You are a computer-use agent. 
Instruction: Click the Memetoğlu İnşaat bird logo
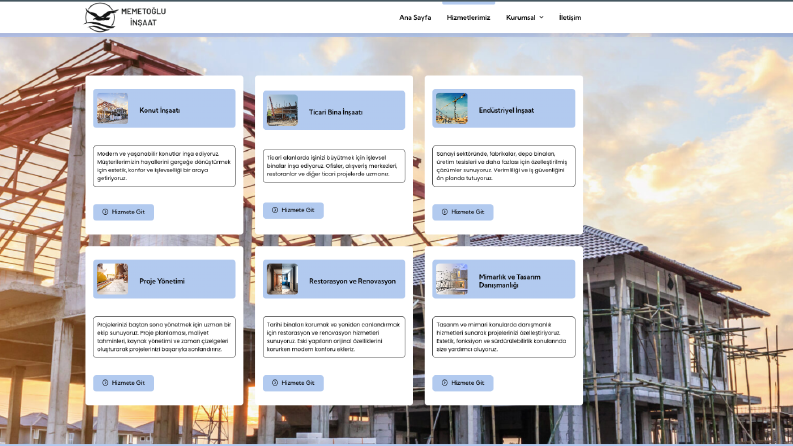pos(101,17)
